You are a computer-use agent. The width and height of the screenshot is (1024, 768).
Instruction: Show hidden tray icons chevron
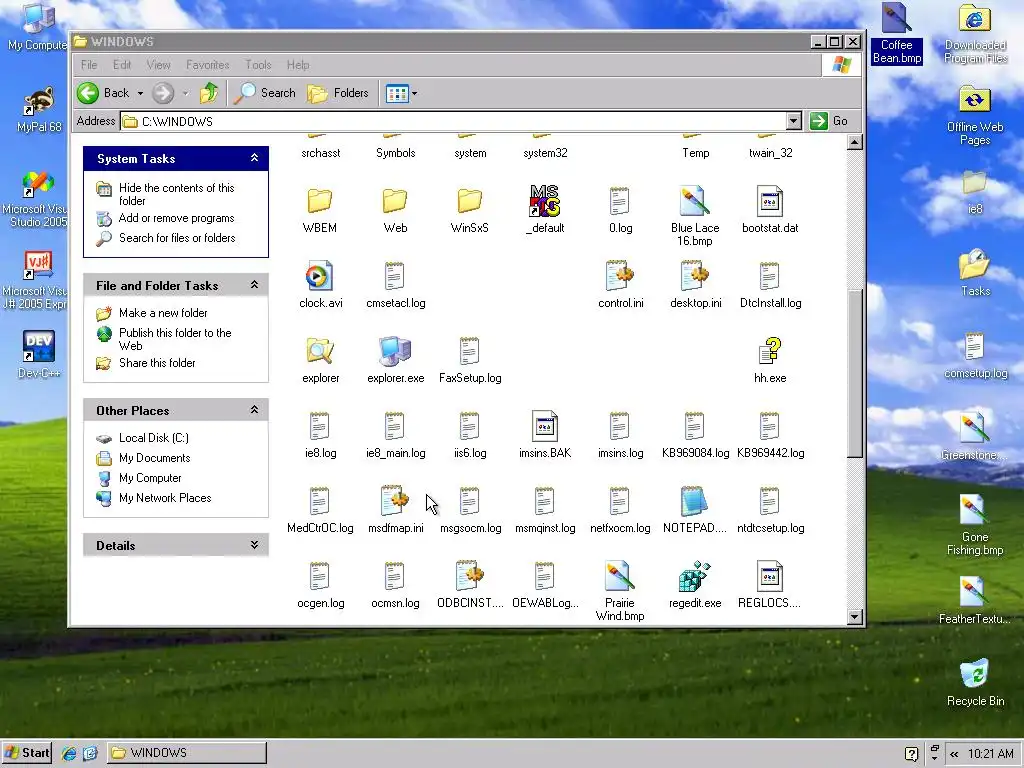(954, 754)
